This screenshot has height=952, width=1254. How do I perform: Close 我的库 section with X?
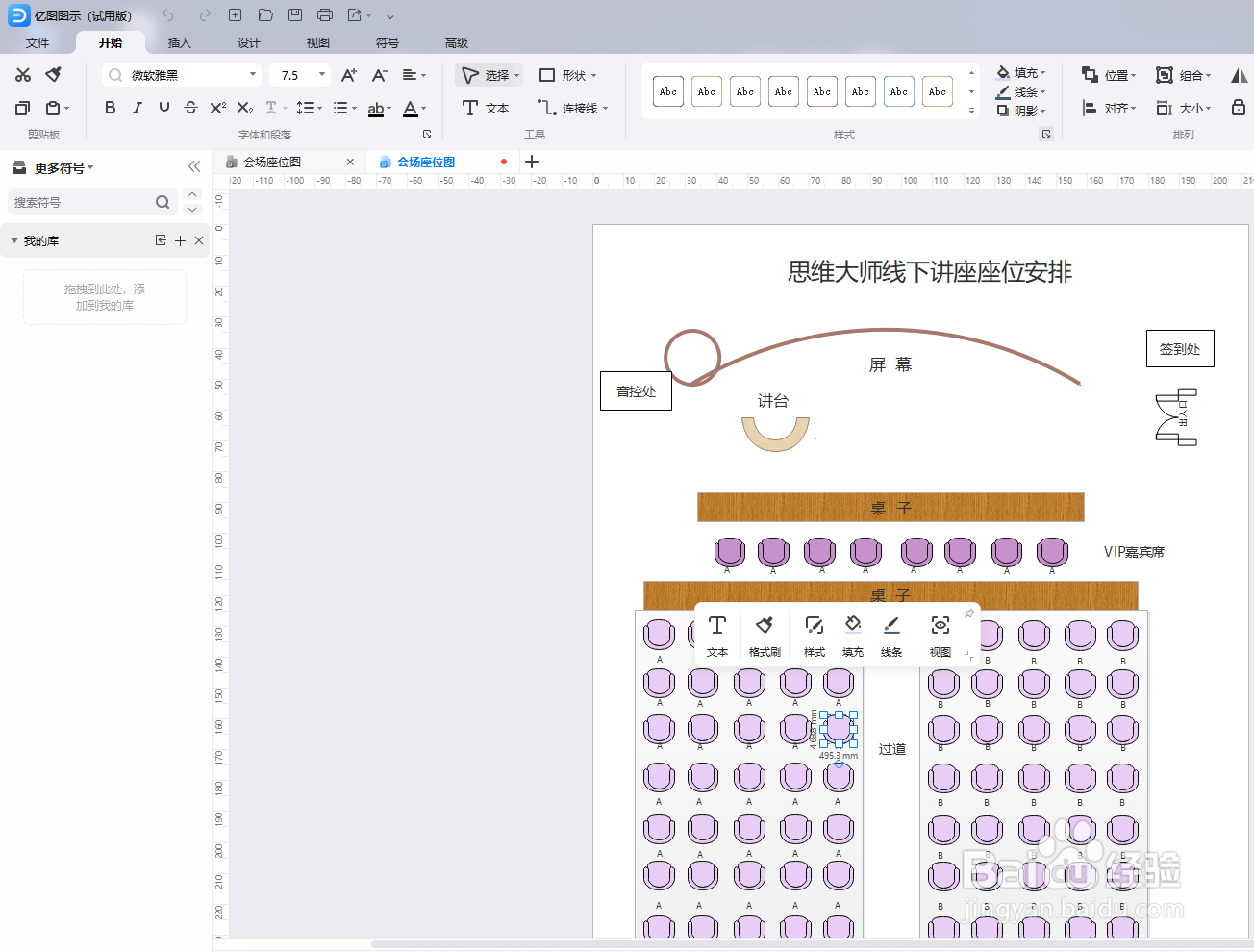(x=199, y=240)
